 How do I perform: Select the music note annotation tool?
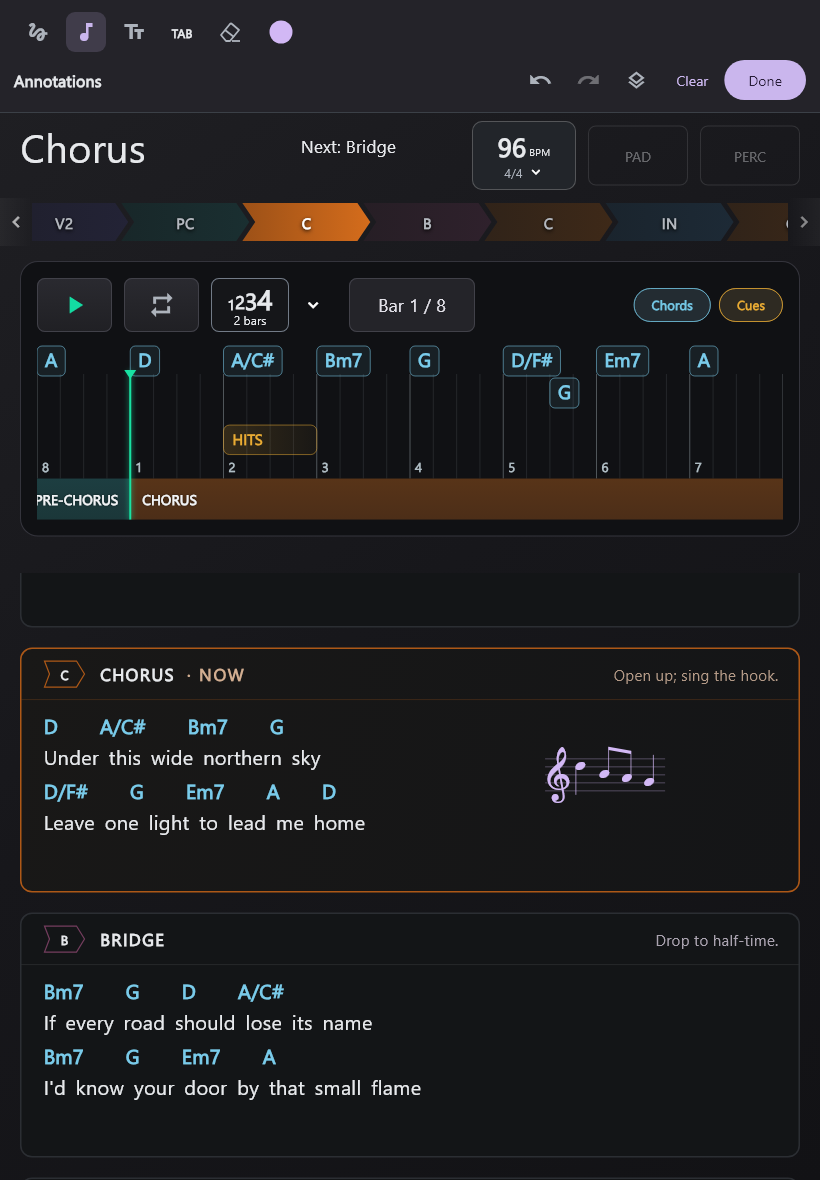[86, 32]
